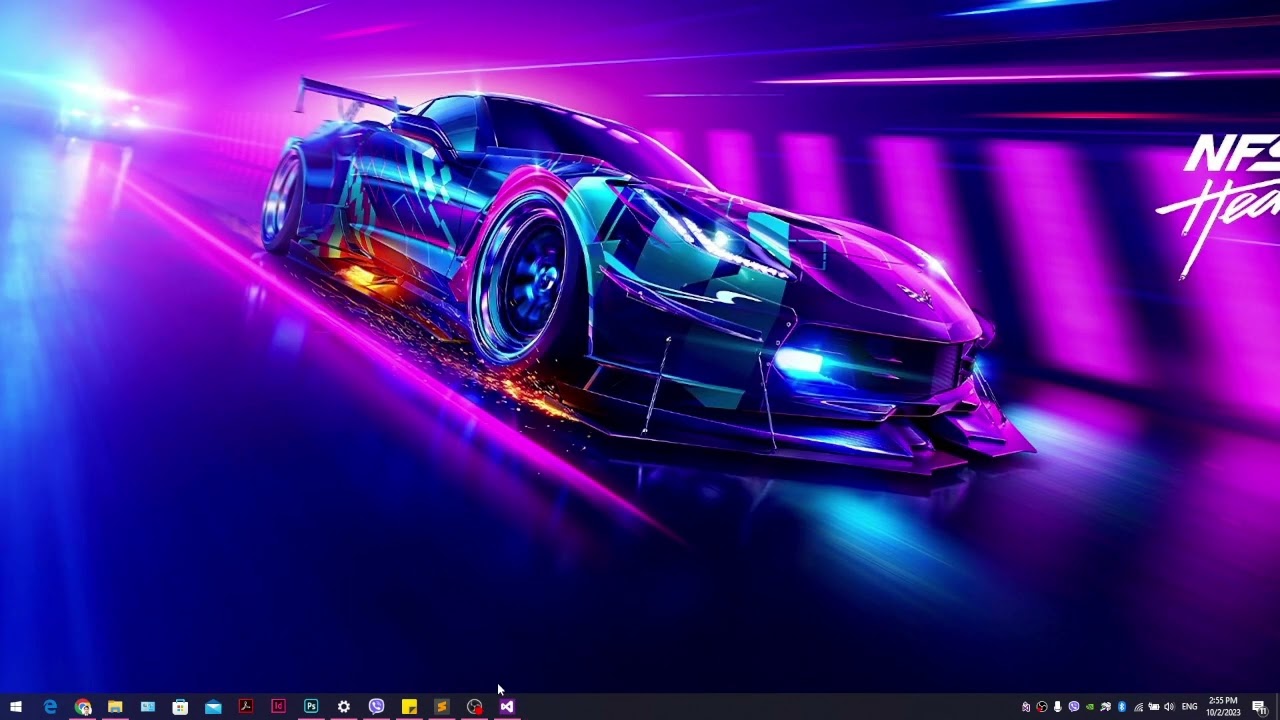The image size is (1280, 720).
Task: Launch Adobe InDesign from taskbar
Action: (278, 707)
